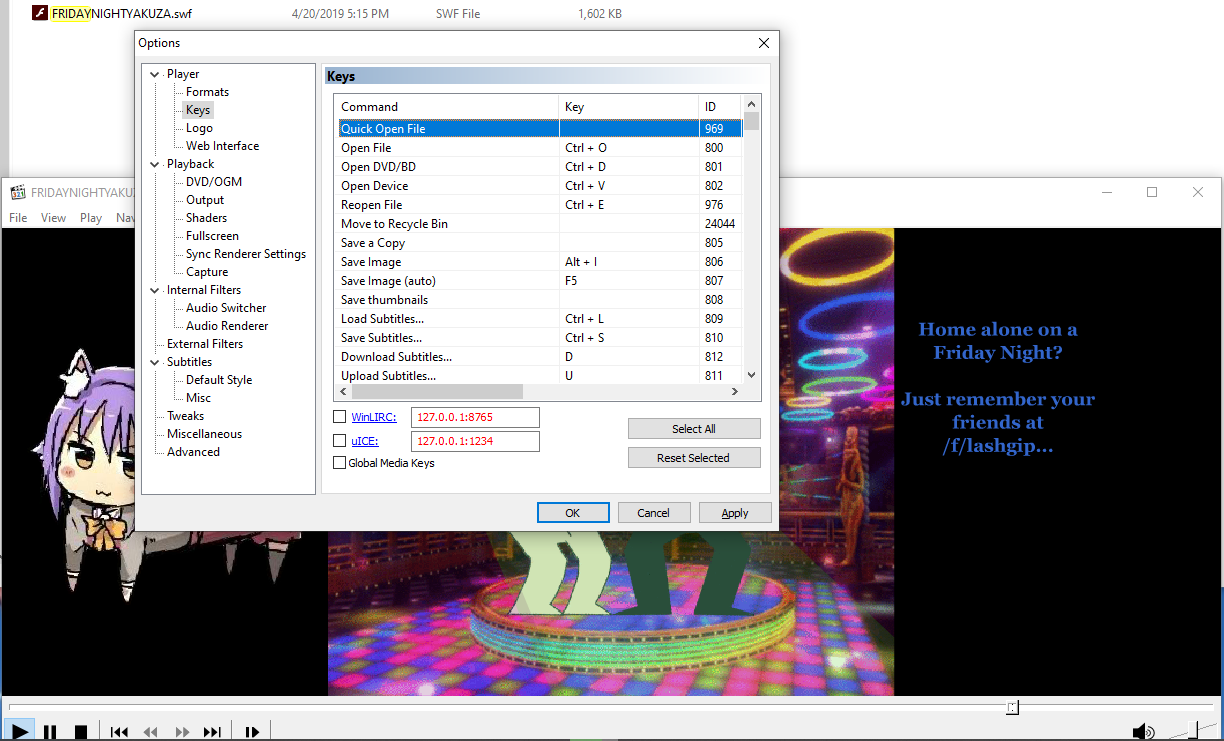Image resolution: width=1224 pixels, height=741 pixels.
Task: Select the Open File command row
Action: tap(539, 148)
